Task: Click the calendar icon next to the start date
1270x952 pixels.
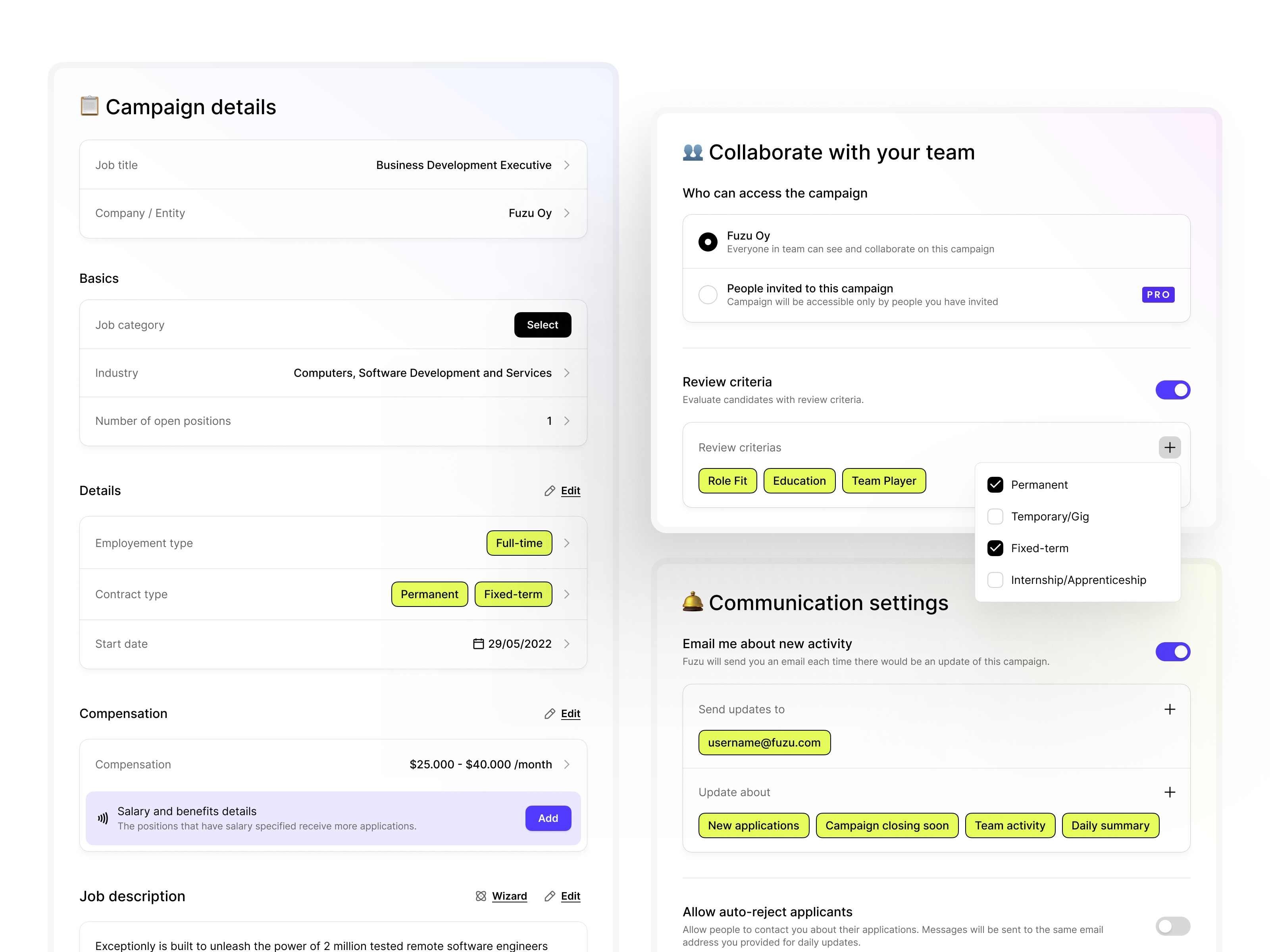Action: tap(478, 643)
